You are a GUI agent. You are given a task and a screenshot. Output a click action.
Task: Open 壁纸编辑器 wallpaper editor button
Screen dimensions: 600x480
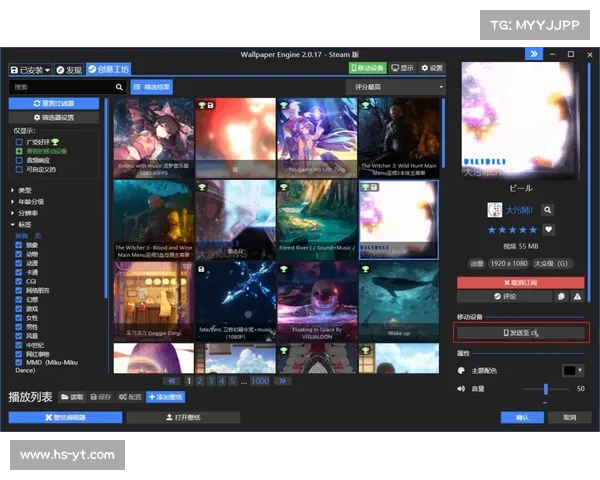[65, 417]
